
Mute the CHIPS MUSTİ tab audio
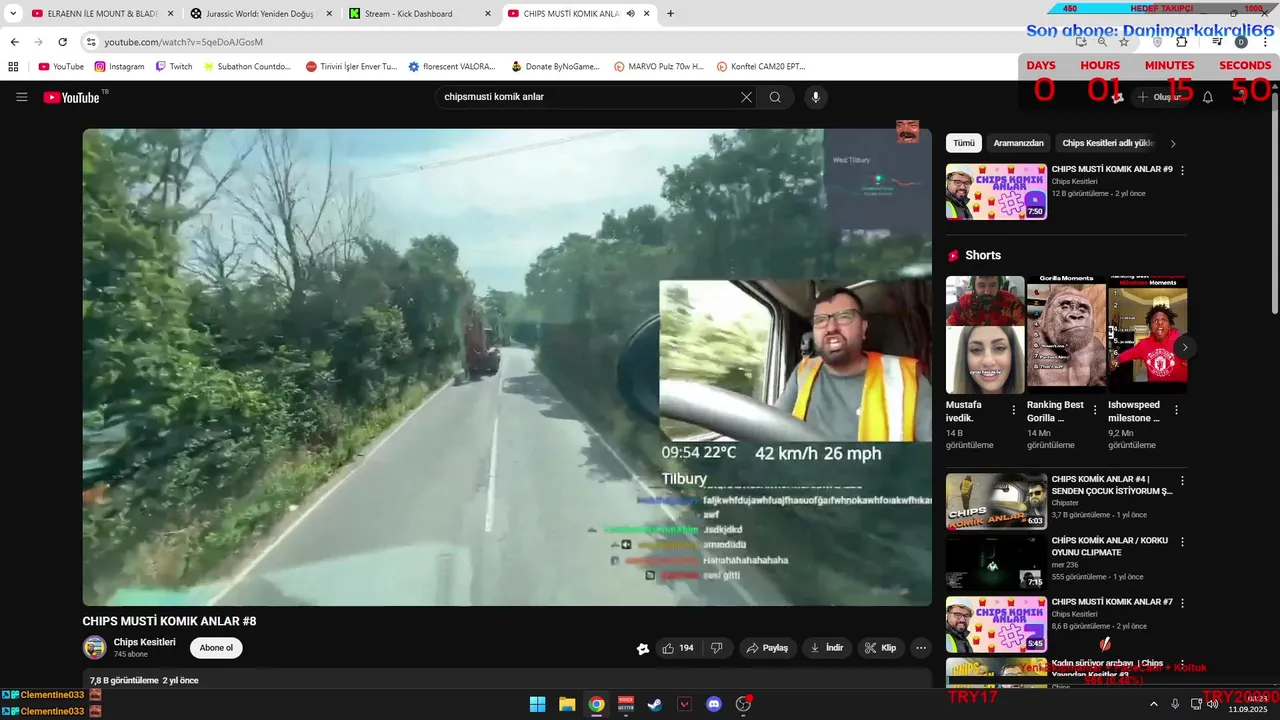[x=631, y=14]
